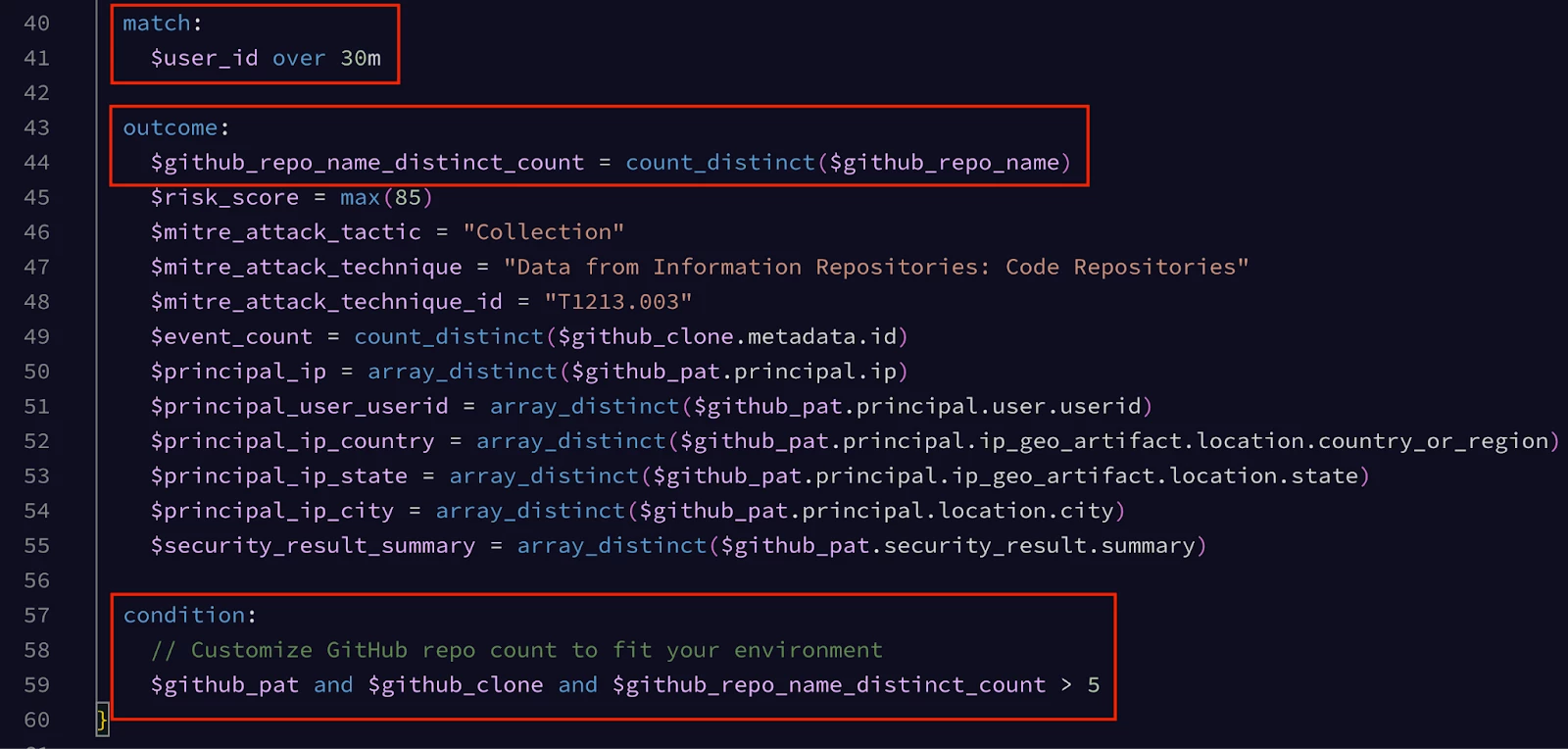Click the '$principal_ip_city' variable

click(x=271, y=511)
